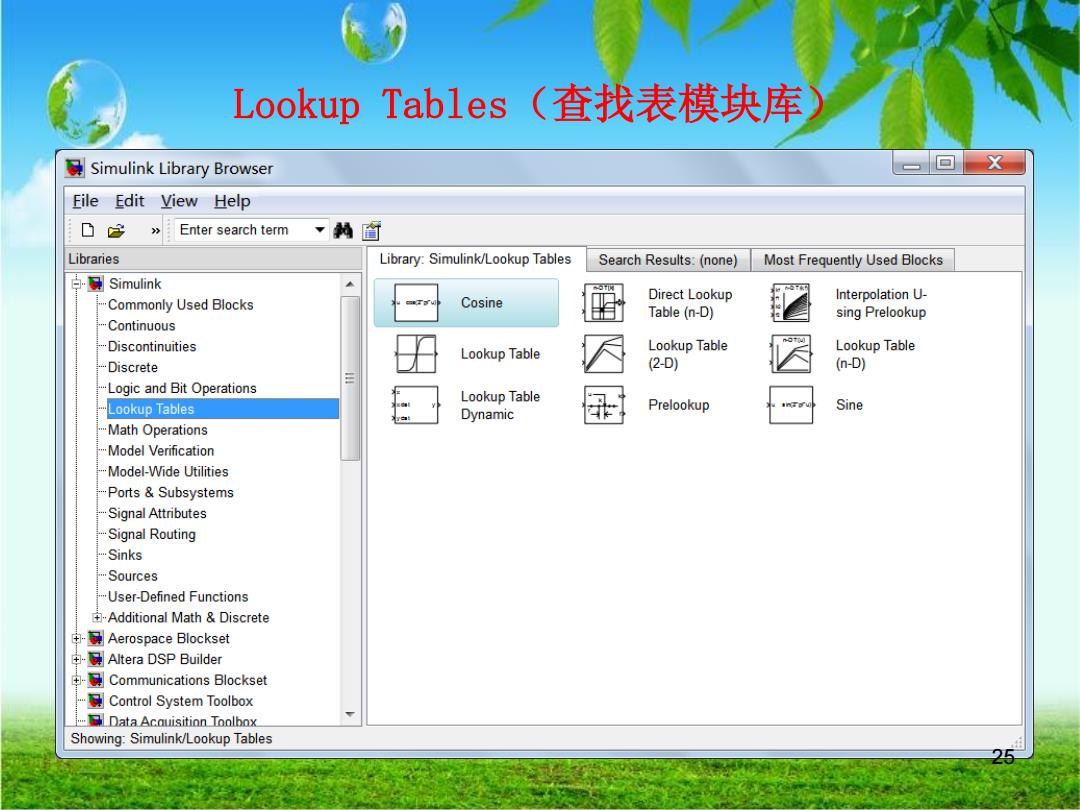Open the Edit menu
Screen dimensions: 1080x810
pyautogui.click(x=129, y=201)
